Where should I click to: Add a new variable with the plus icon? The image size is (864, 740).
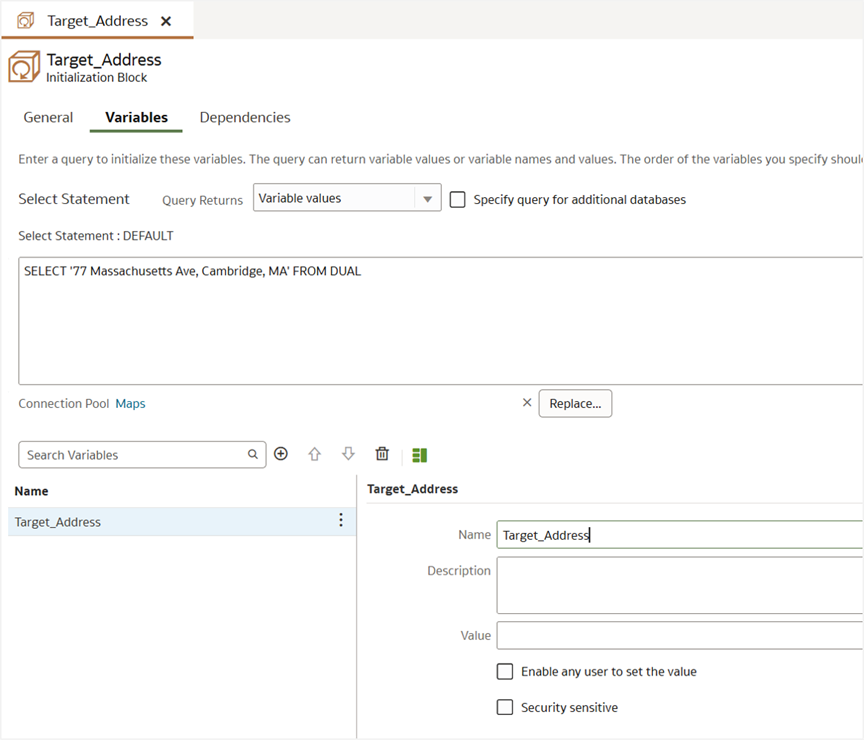(281, 454)
